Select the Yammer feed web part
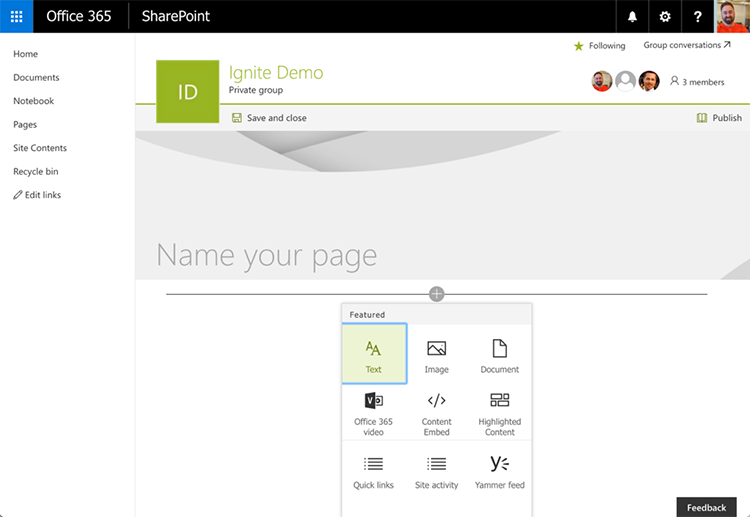The width and height of the screenshot is (750, 517). pos(499,473)
